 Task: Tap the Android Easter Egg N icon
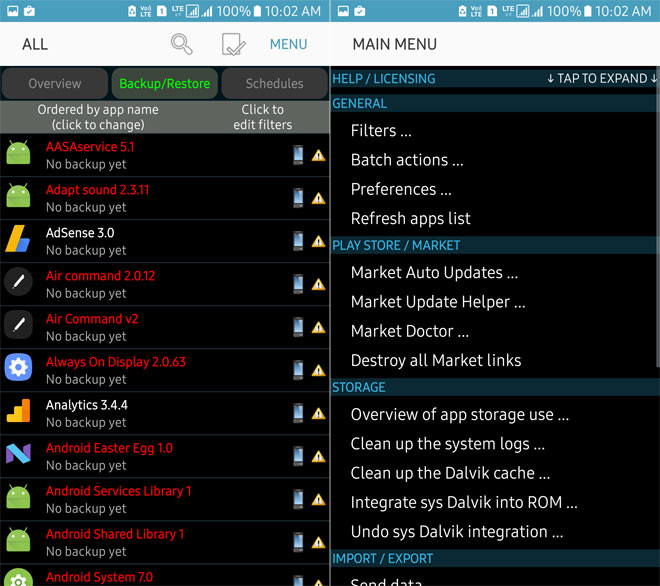tap(18, 454)
